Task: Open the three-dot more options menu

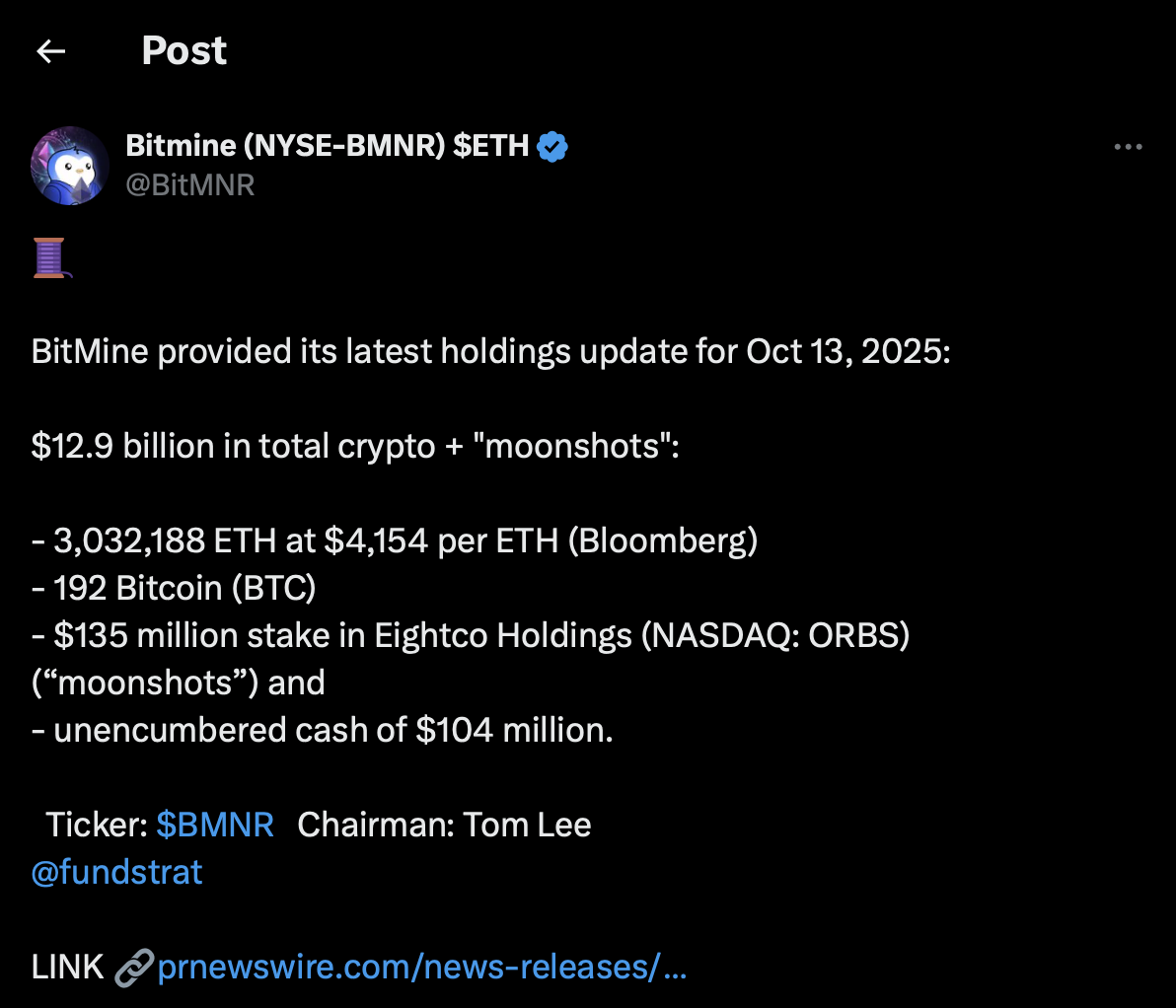Action: tap(1127, 146)
